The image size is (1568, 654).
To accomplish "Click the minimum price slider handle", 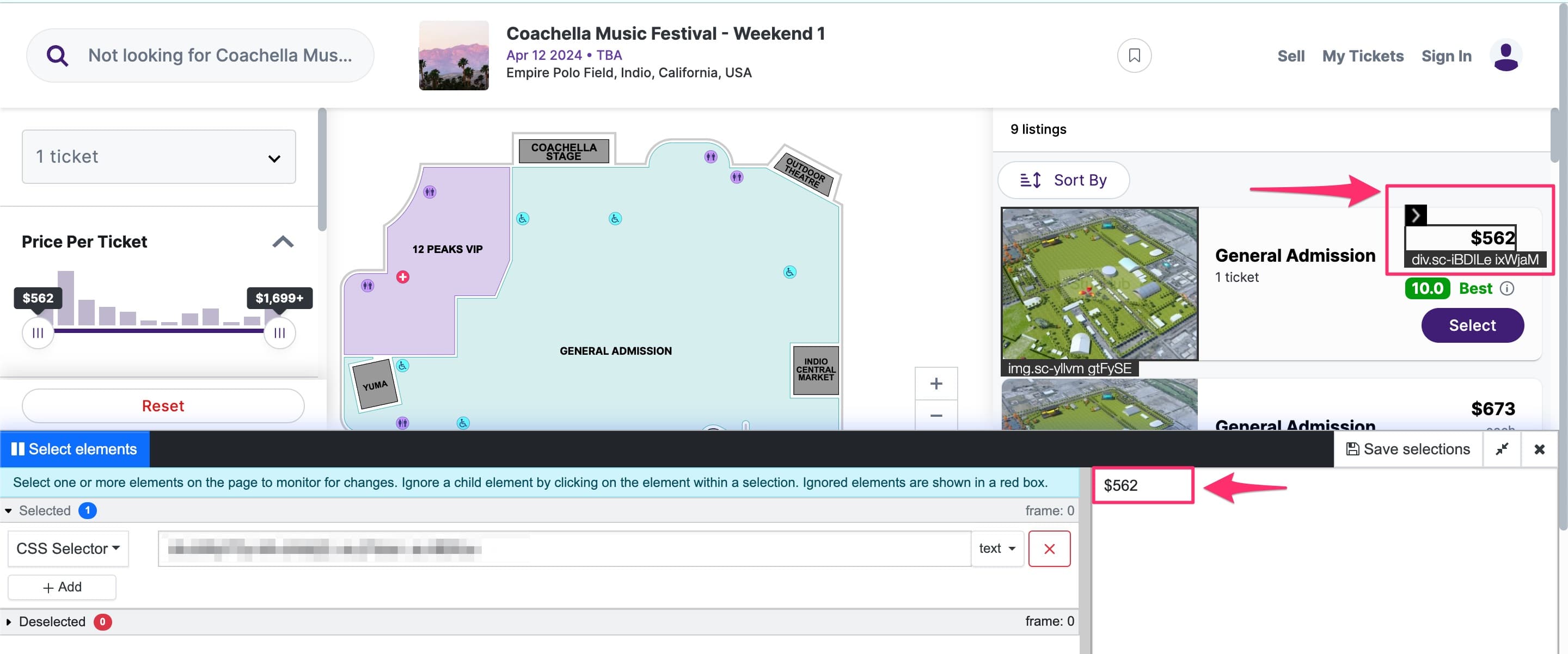I will point(38,333).
